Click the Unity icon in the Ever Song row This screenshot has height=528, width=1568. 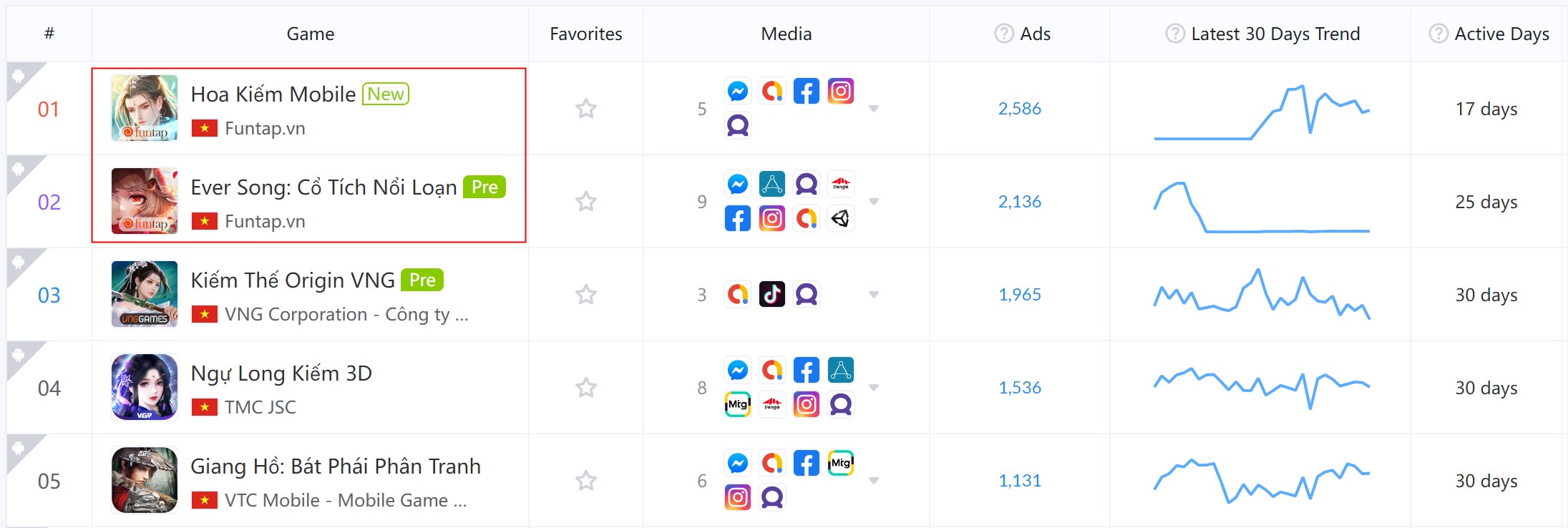tap(841, 218)
